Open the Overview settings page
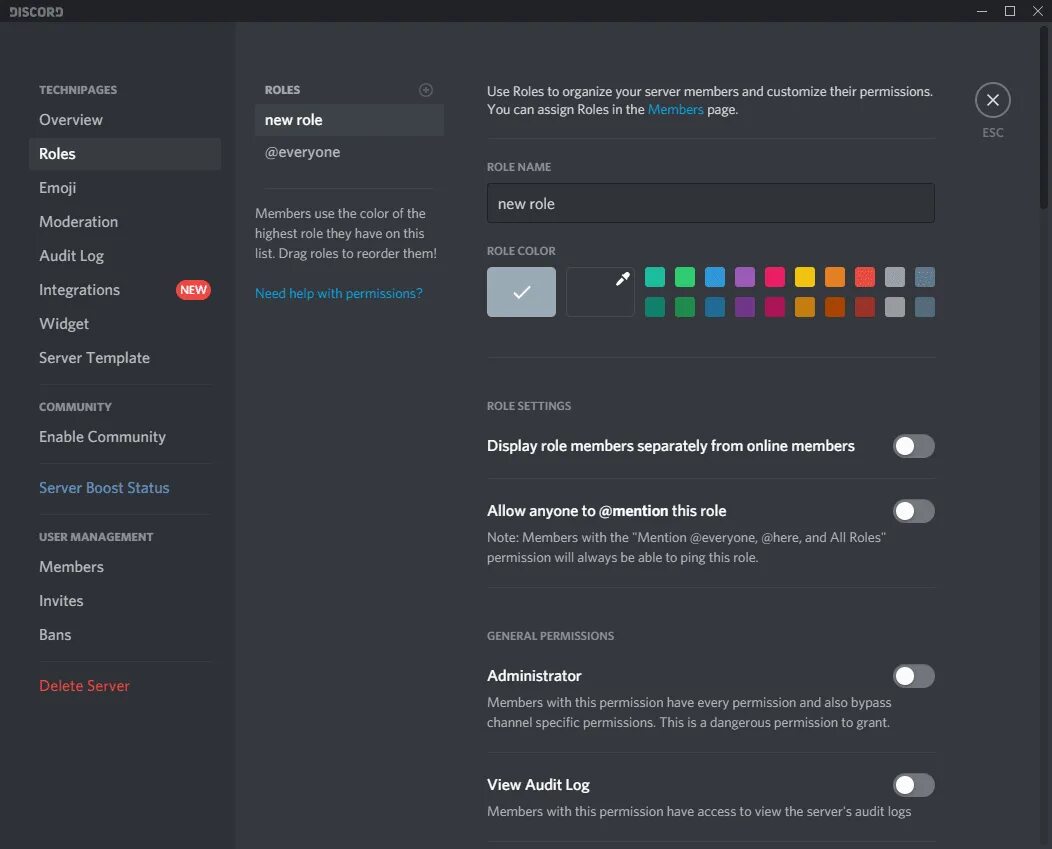The image size is (1052, 849). click(125, 120)
